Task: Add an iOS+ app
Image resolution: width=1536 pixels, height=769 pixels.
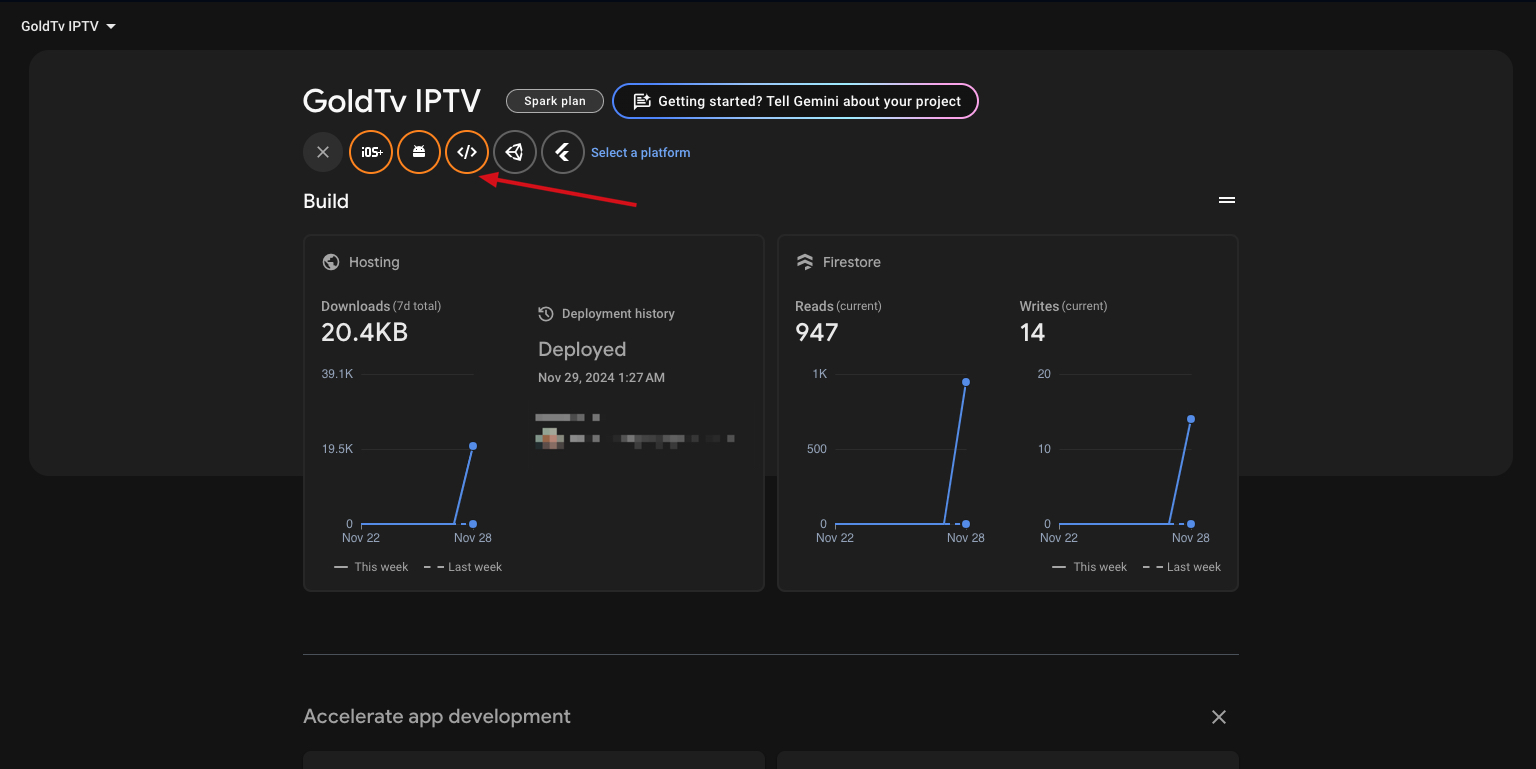Action: pyautogui.click(x=371, y=152)
